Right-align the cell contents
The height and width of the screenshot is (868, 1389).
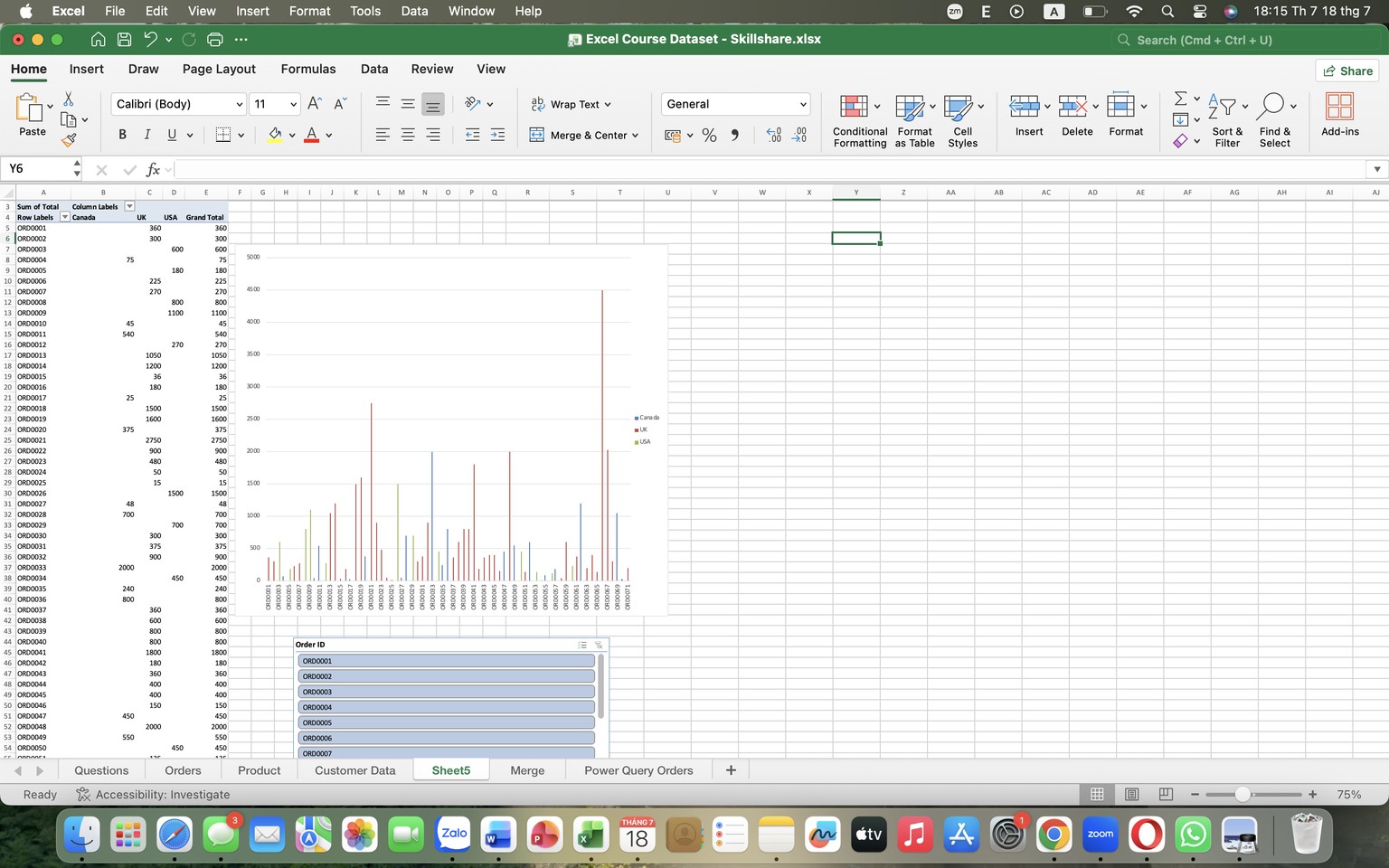coord(433,135)
